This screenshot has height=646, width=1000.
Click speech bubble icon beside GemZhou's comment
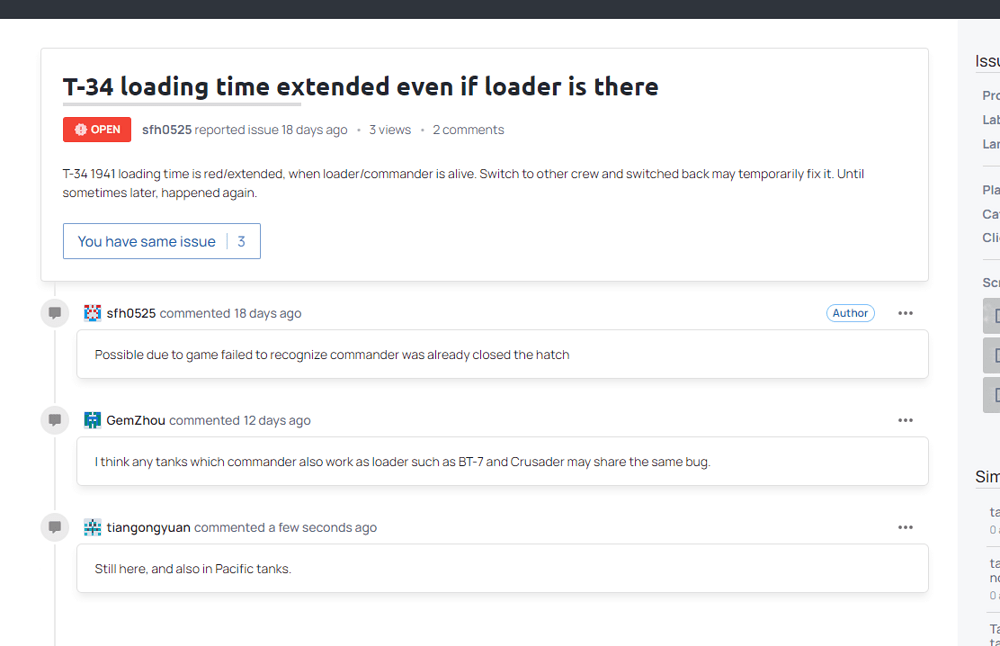coord(55,420)
